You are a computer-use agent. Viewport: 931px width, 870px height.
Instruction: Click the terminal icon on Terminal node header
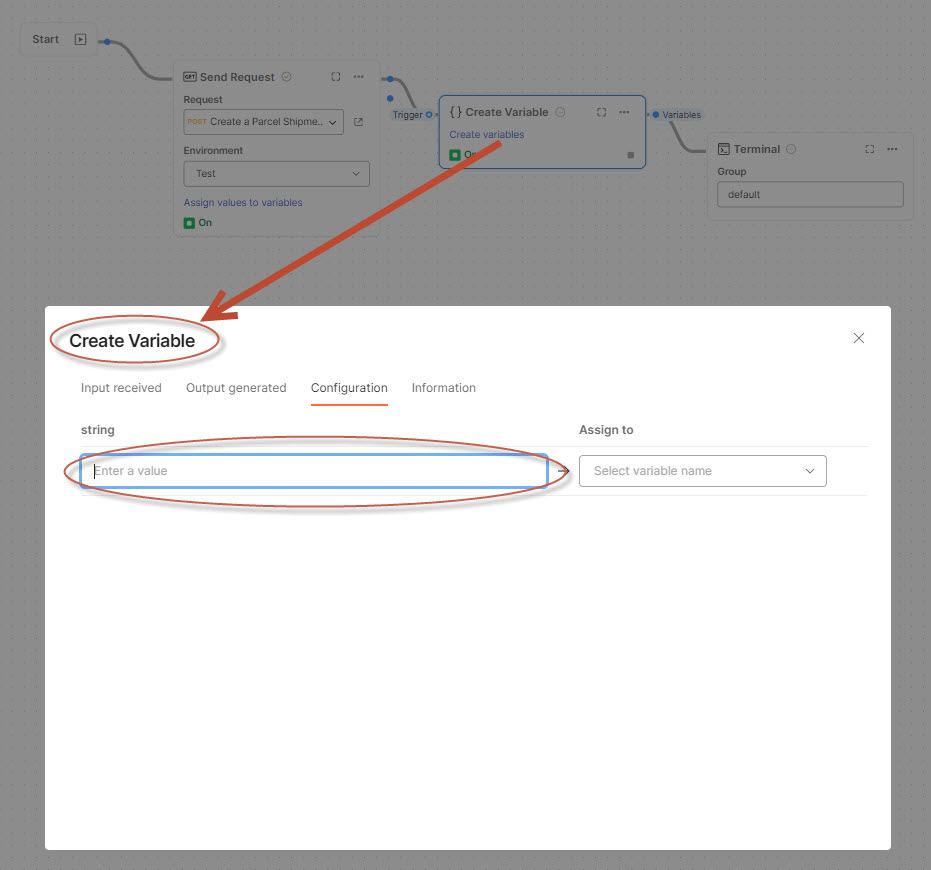click(x=722, y=148)
